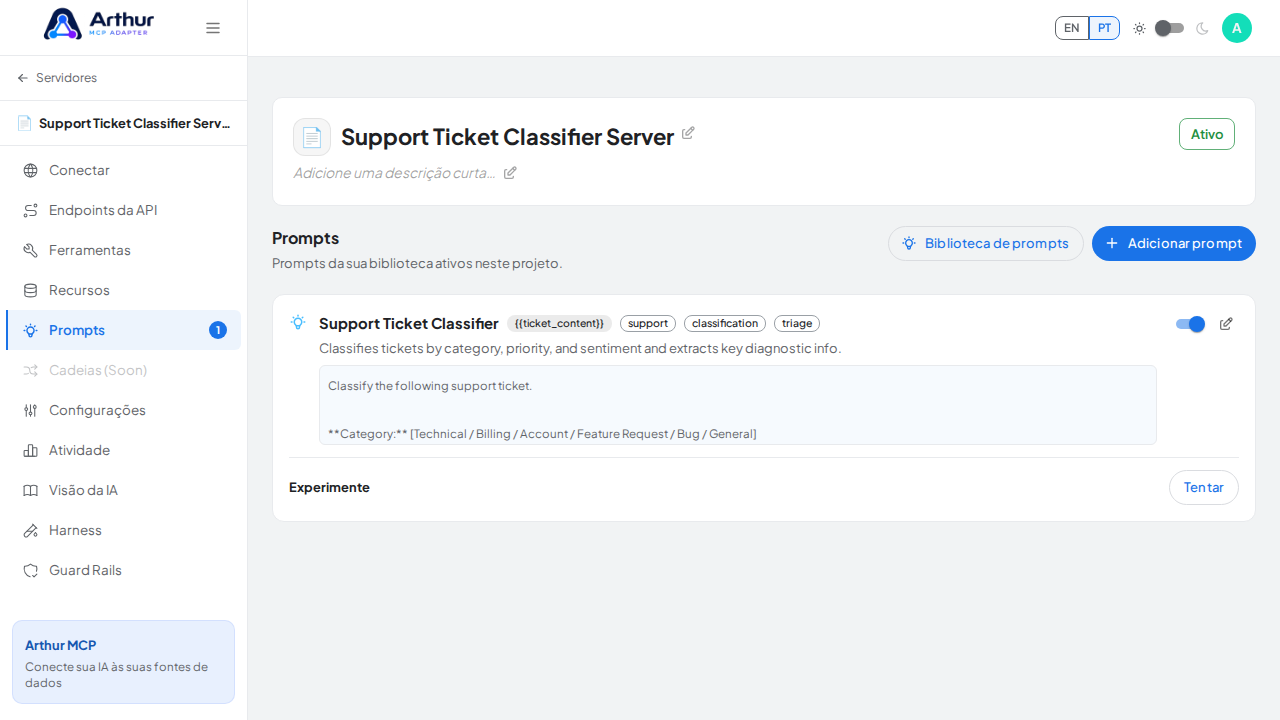Open the Conectar section
The height and width of the screenshot is (720, 1280).
123,170
